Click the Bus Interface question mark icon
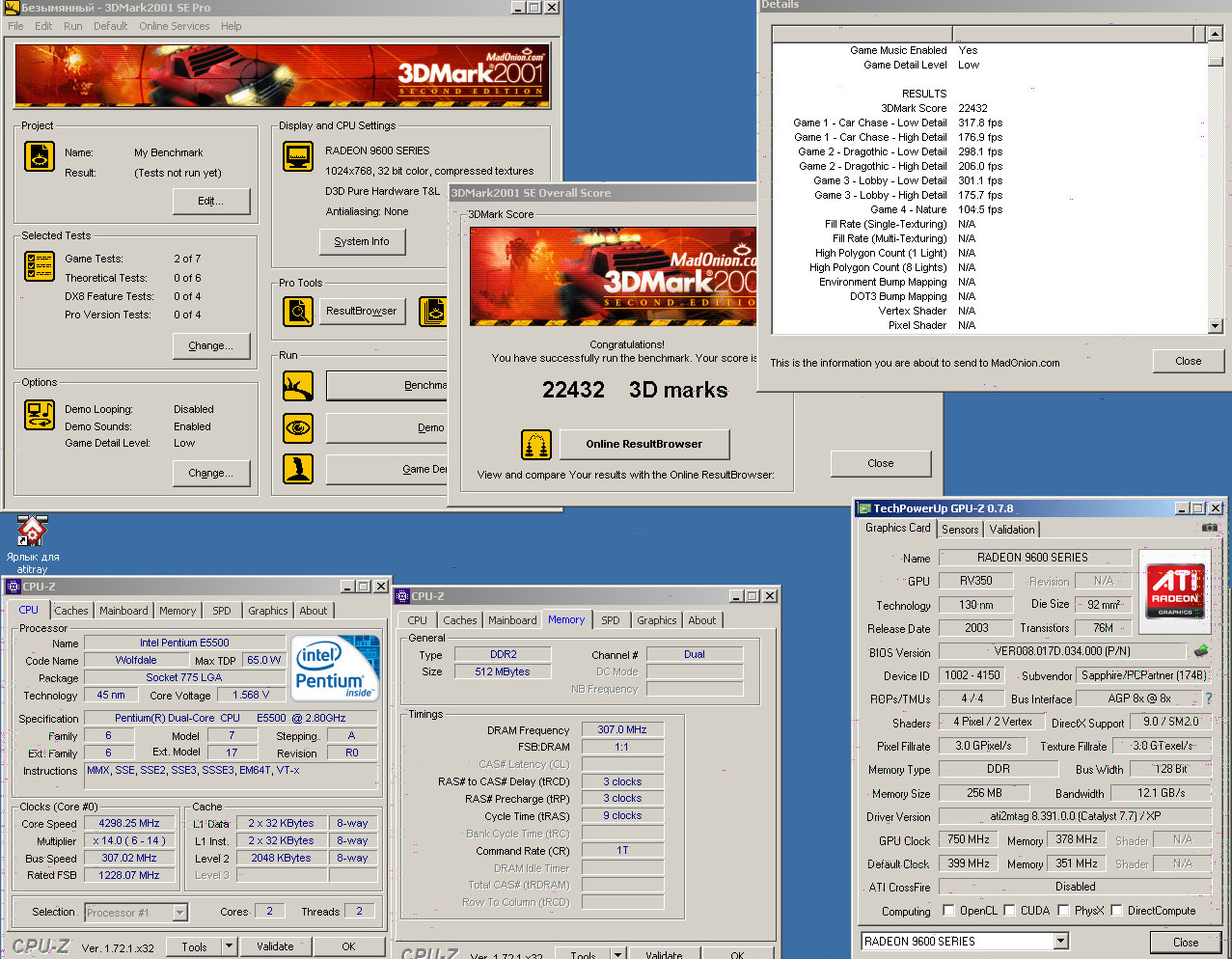 [1208, 699]
